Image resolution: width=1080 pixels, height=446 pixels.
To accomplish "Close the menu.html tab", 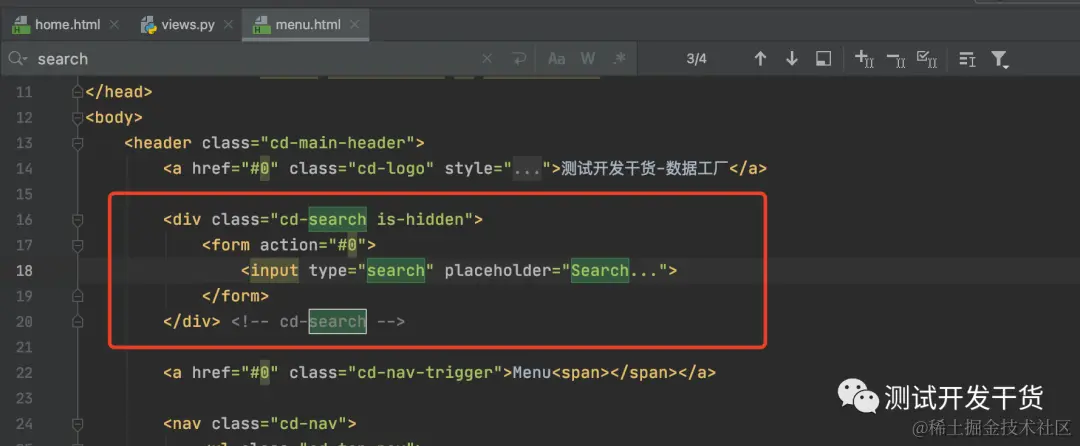I will tap(355, 25).
